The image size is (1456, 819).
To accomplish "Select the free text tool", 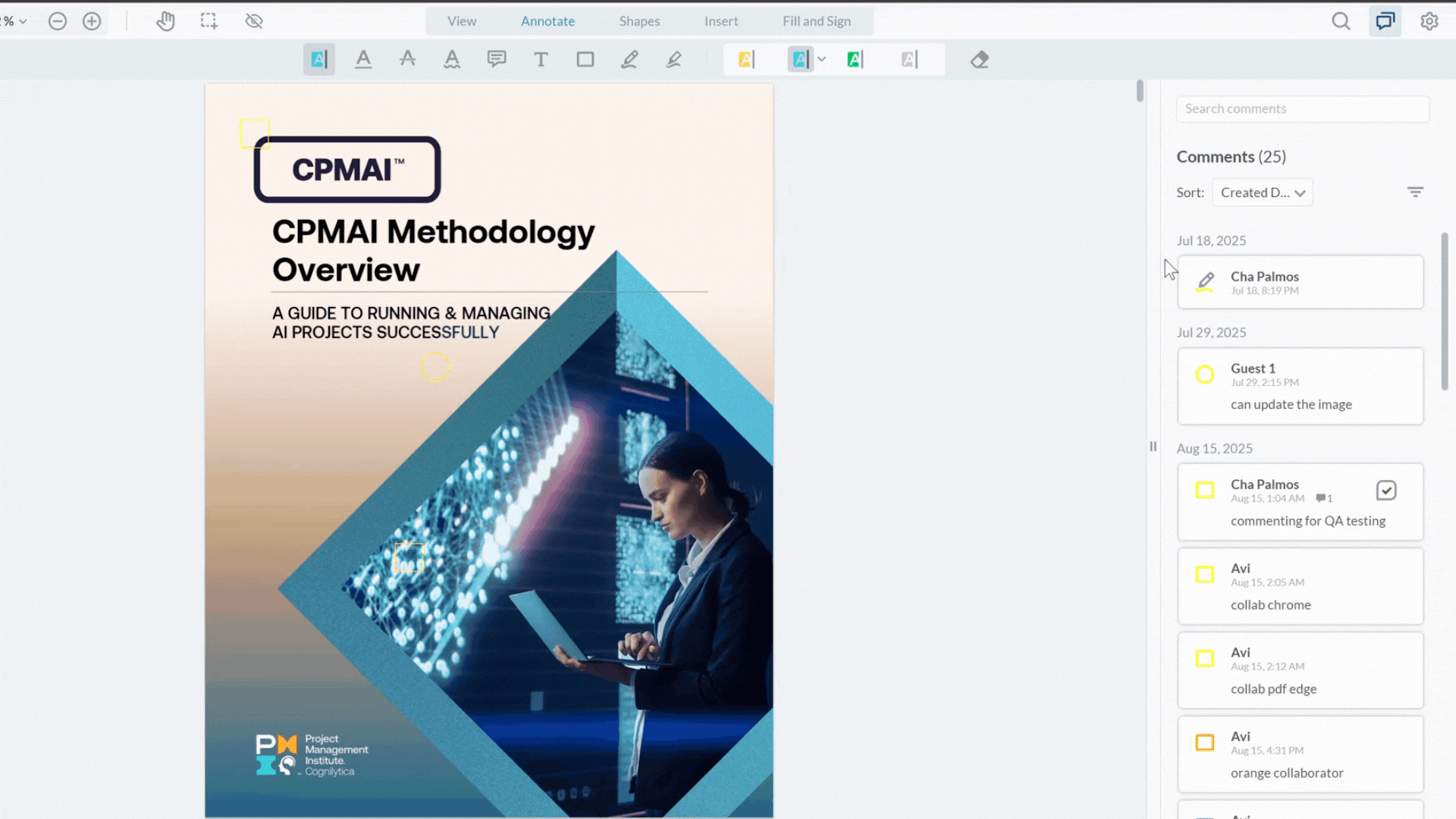I will click(x=541, y=59).
